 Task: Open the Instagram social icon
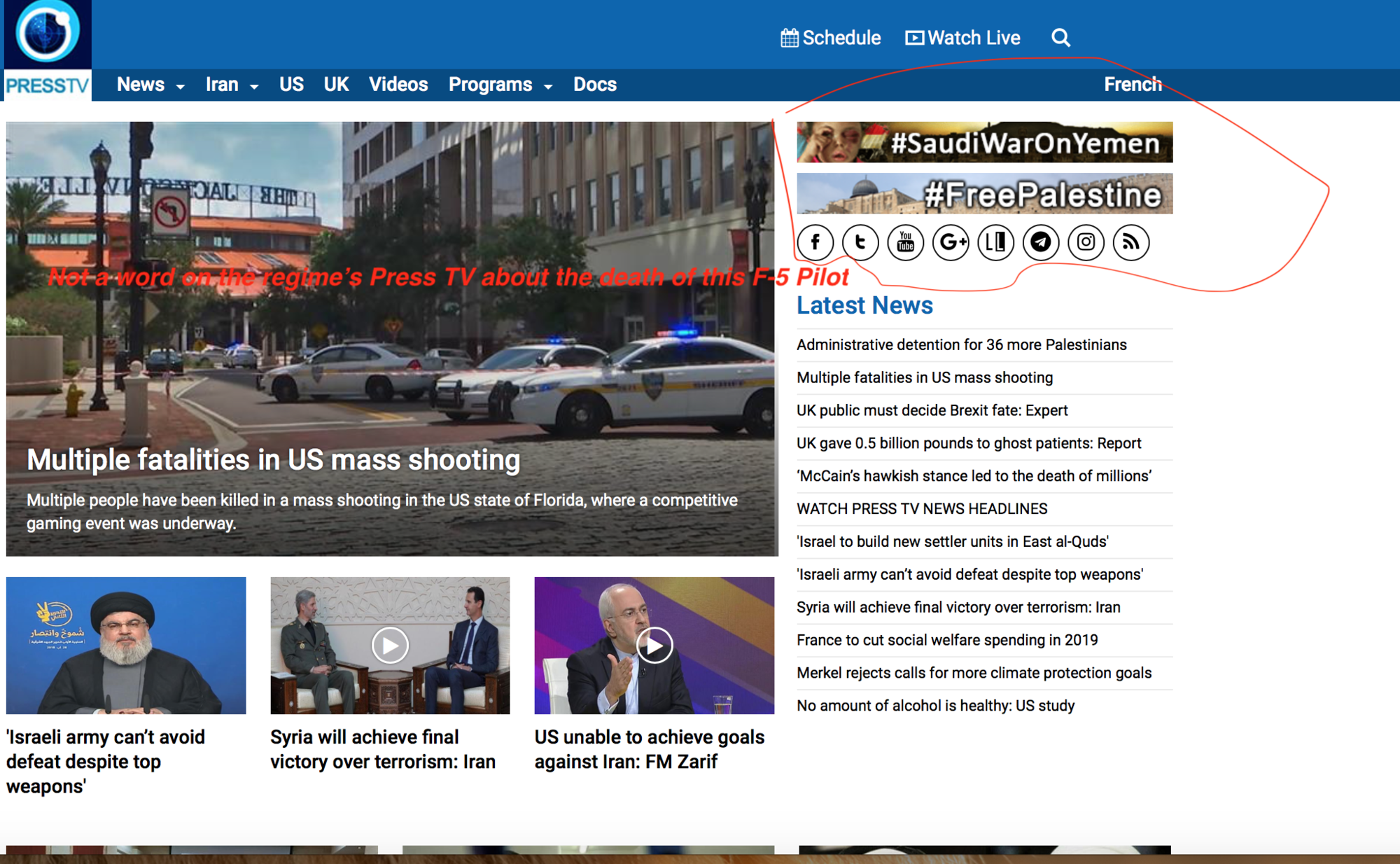(1086, 242)
